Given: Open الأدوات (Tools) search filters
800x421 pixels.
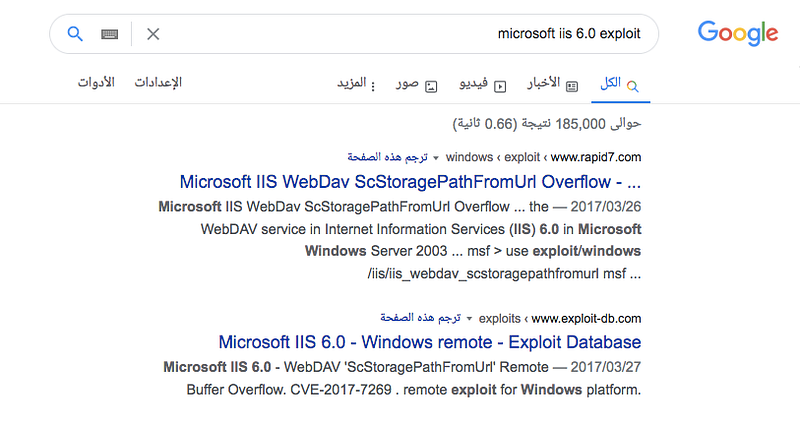Looking at the screenshot, I should point(96,82).
